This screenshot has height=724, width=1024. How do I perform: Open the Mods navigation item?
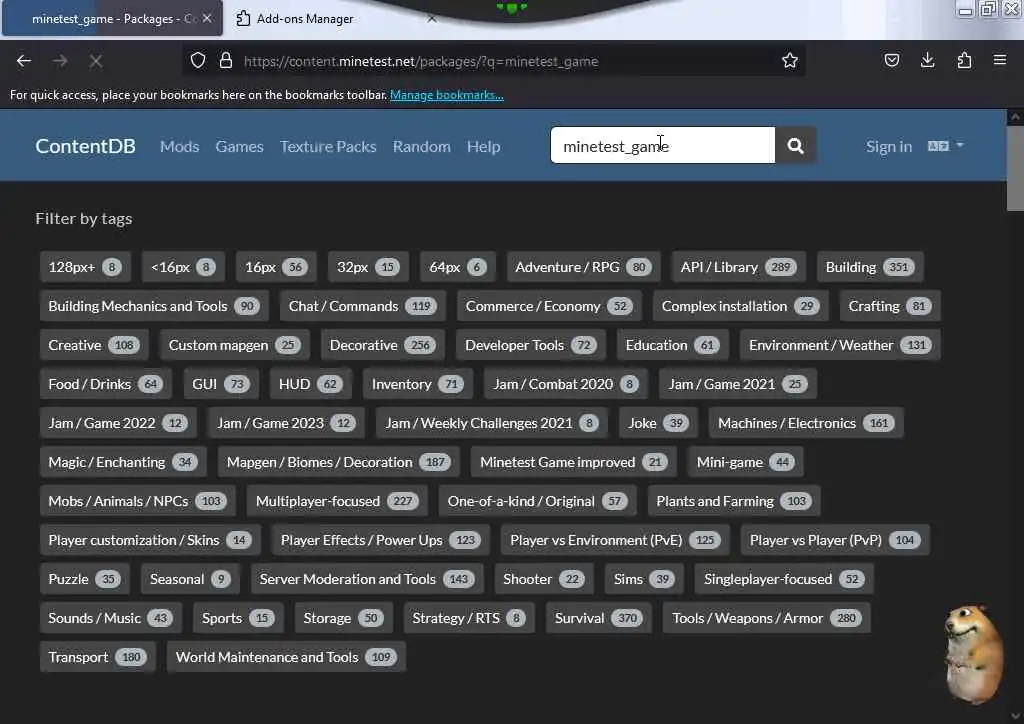click(180, 146)
